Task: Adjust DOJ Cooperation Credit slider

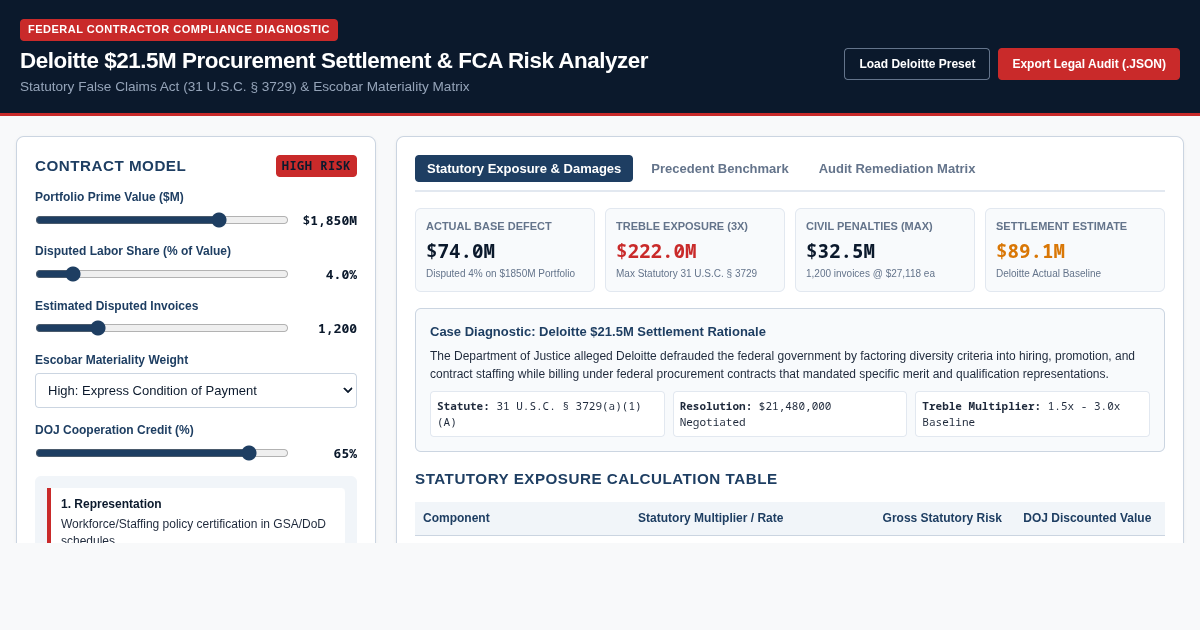Action: [162, 453]
